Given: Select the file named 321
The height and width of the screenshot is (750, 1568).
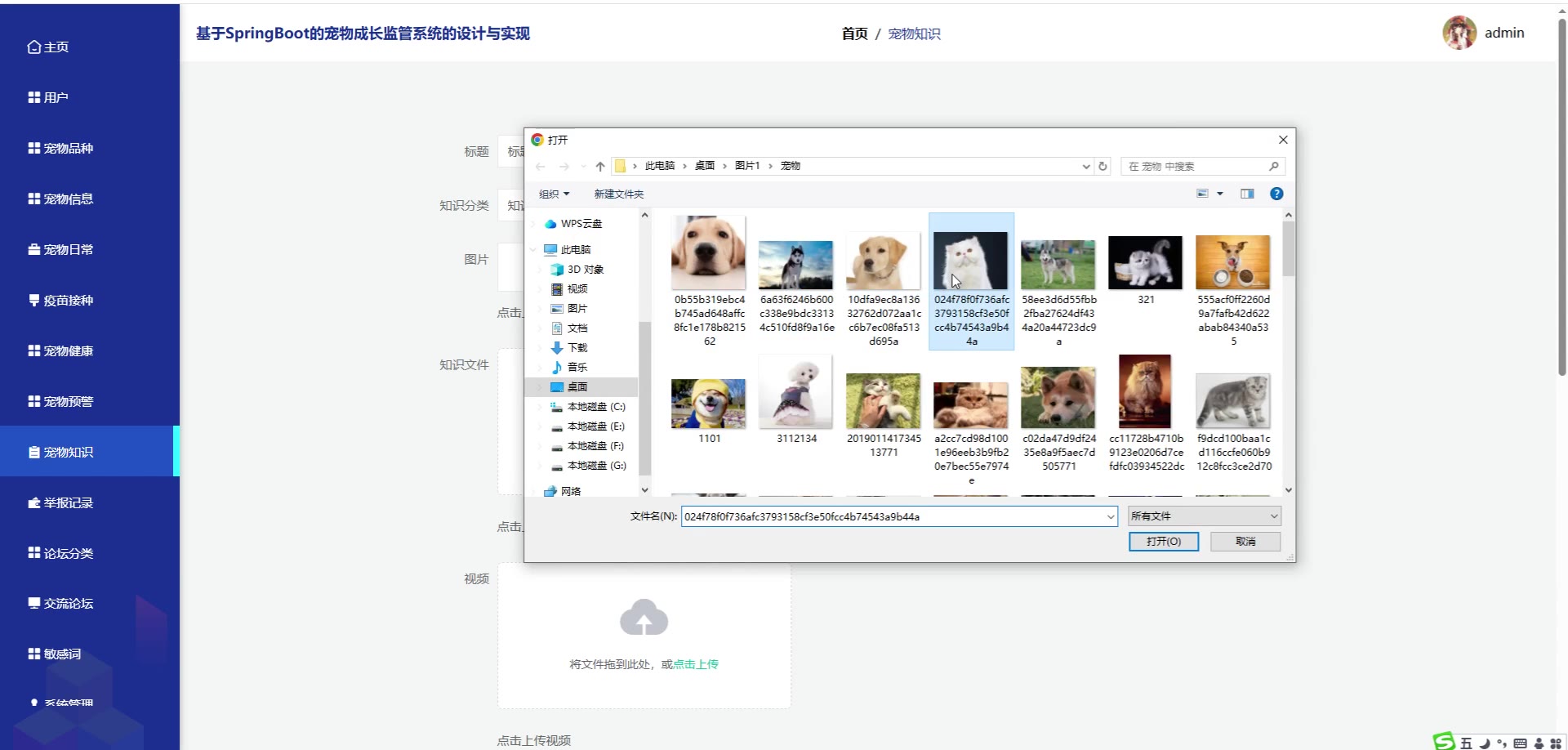Looking at the screenshot, I should tap(1146, 270).
